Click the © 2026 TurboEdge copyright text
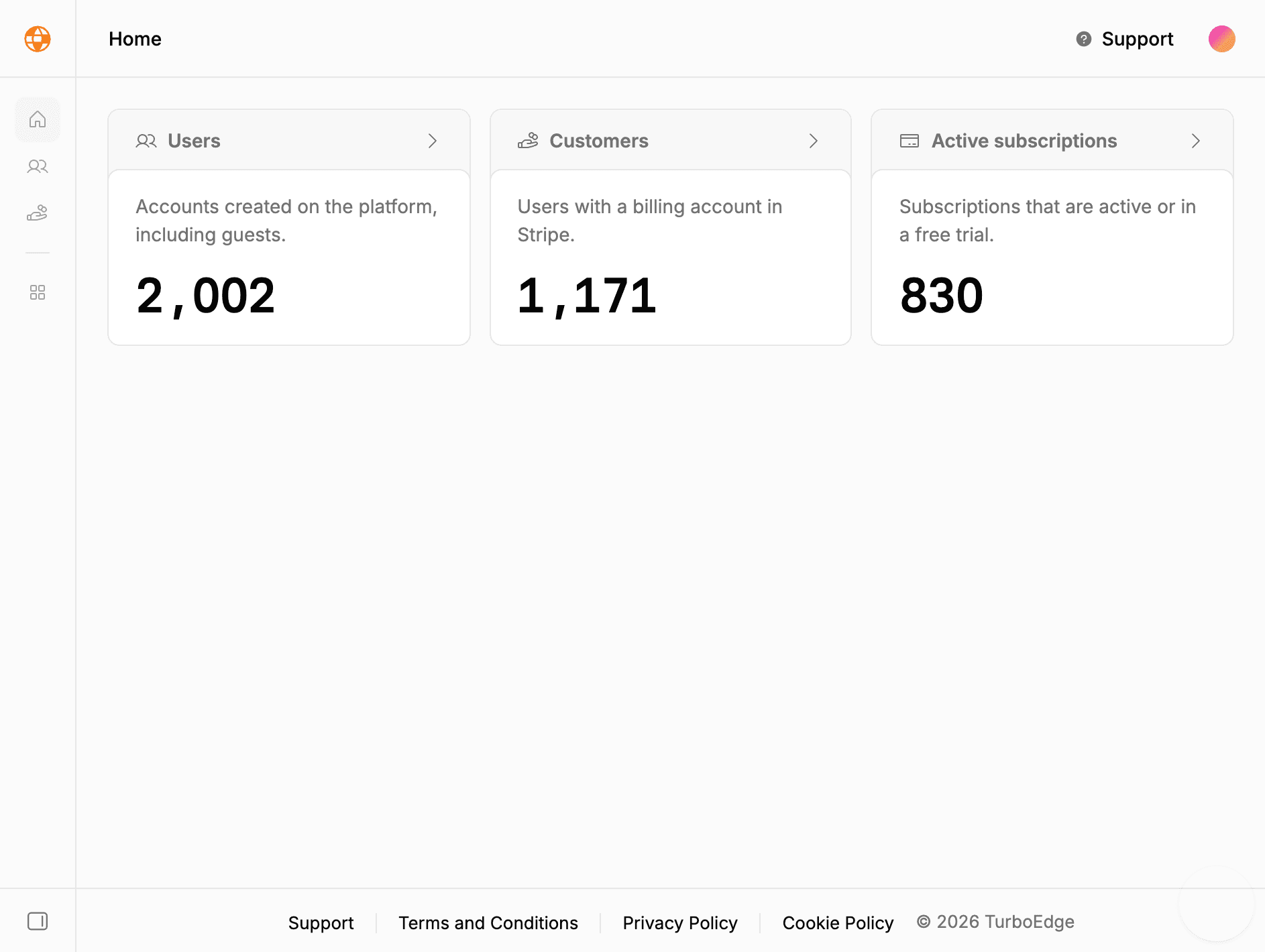This screenshot has height=952, width=1265. pyautogui.click(x=995, y=922)
